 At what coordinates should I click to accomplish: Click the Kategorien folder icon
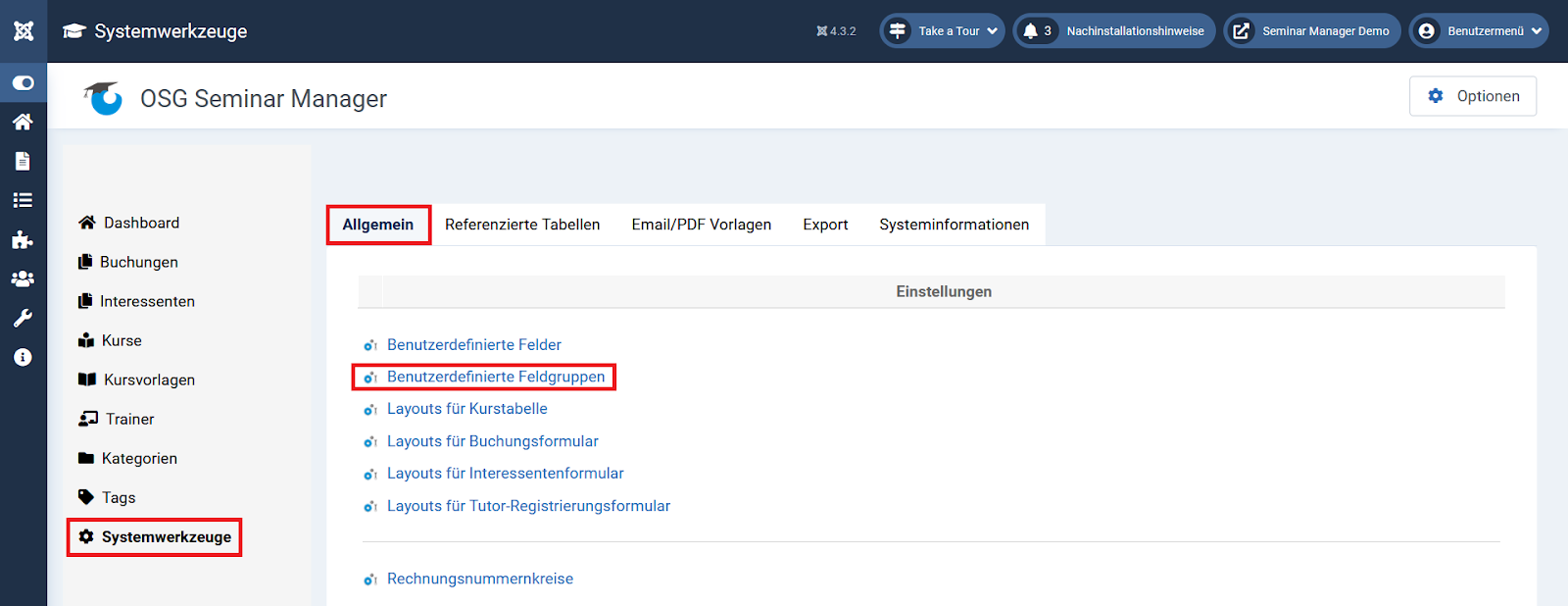tap(86, 458)
